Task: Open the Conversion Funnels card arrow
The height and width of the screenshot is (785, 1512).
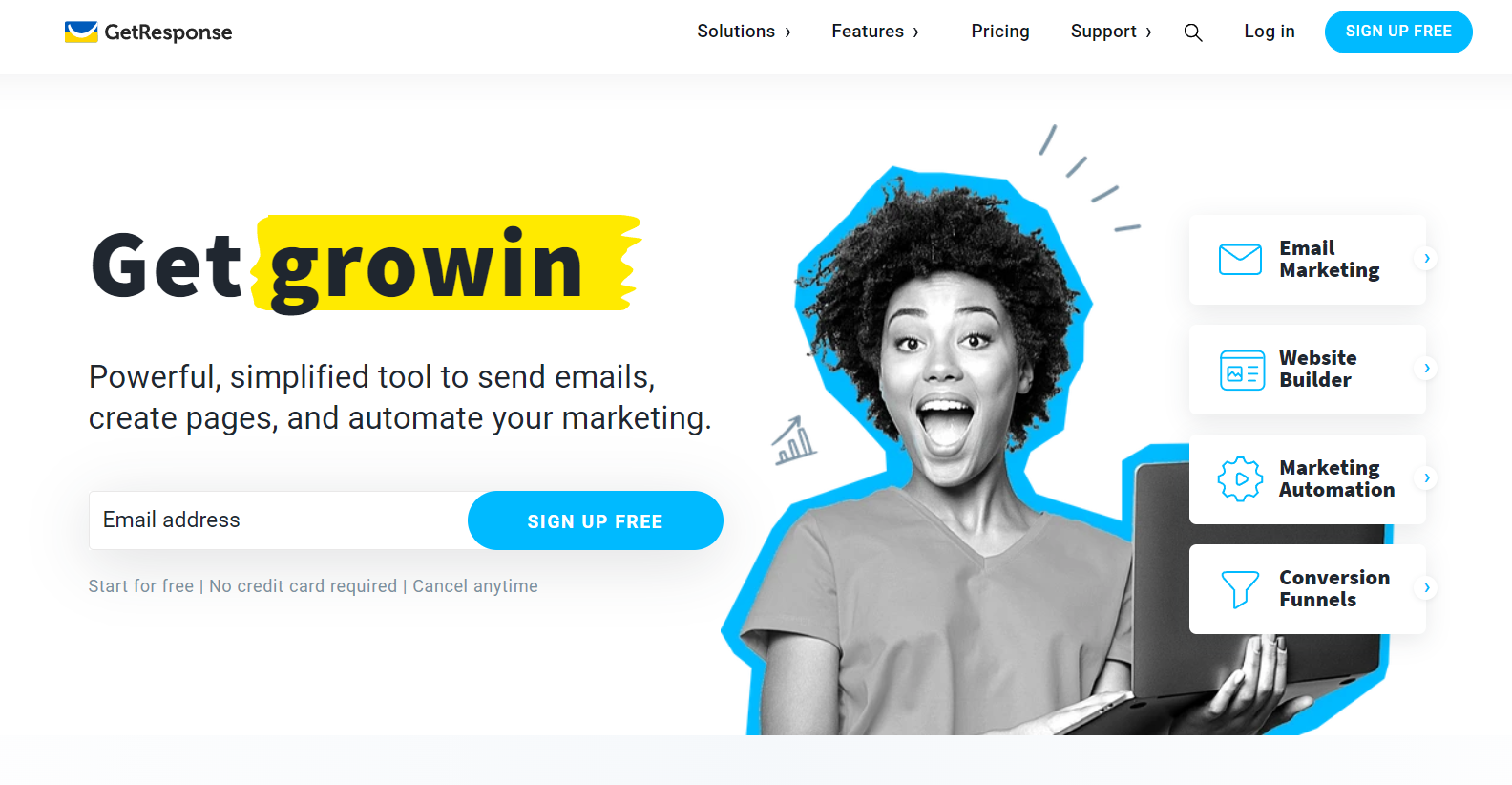Action: click(x=1426, y=588)
